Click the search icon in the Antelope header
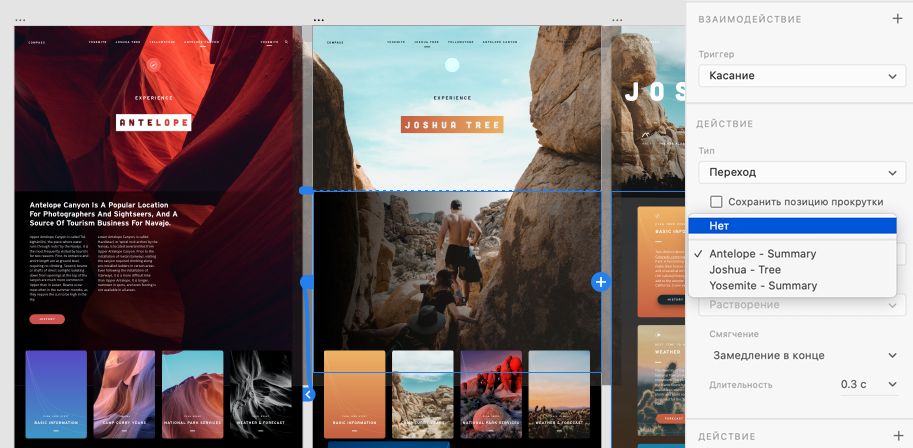The width and height of the screenshot is (913, 448). [286, 42]
